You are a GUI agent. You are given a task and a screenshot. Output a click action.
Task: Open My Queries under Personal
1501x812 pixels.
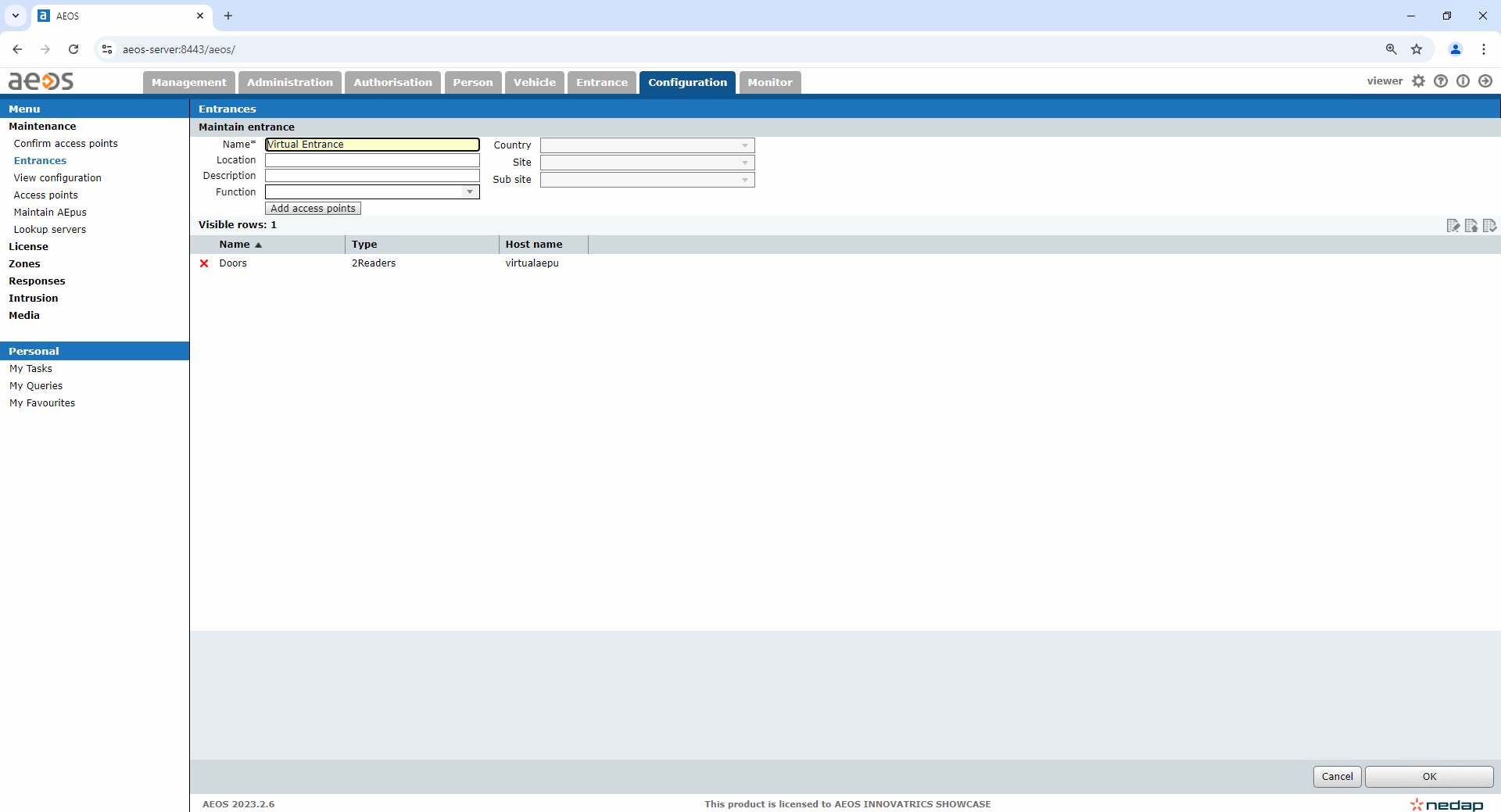click(36, 386)
